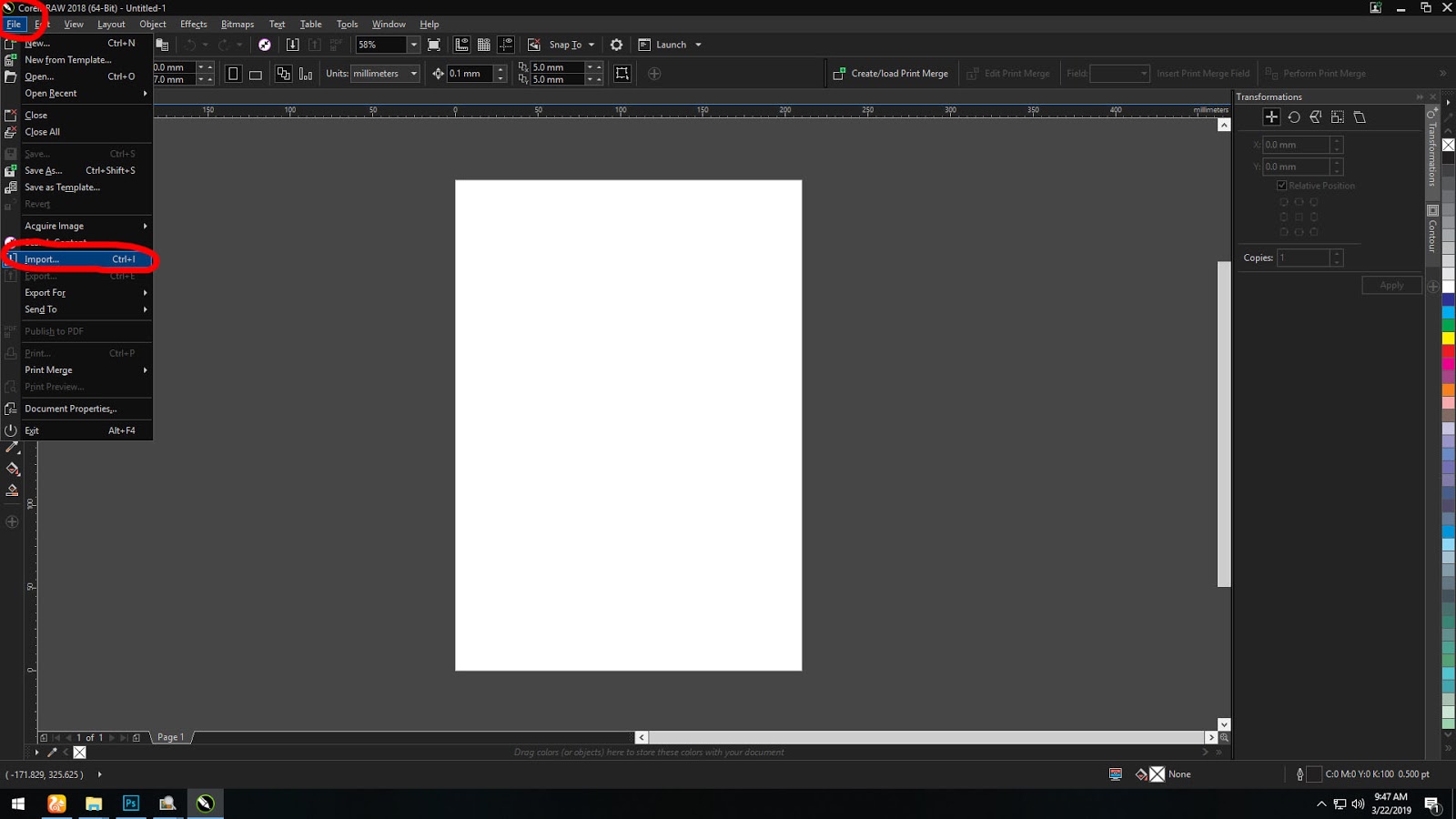Viewport: 1456px width, 819px height.
Task: Click the None swatch atop the color palette
Action: pyautogui.click(x=1449, y=144)
